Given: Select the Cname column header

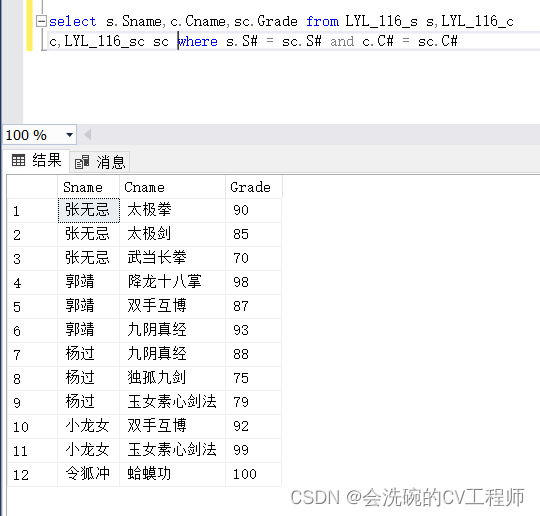Looking at the screenshot, I should point(173,187).
